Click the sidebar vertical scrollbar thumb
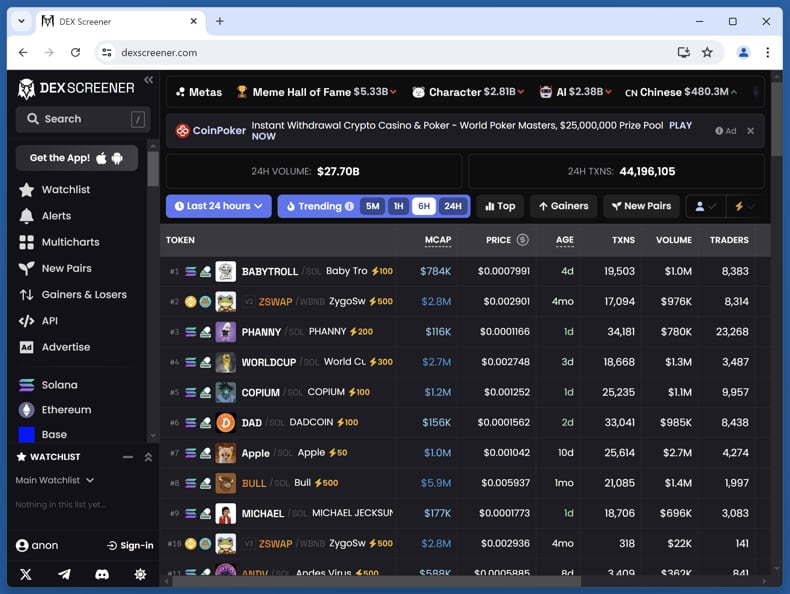790x594 pixels. pyautogui.click(x=153, y=169)
